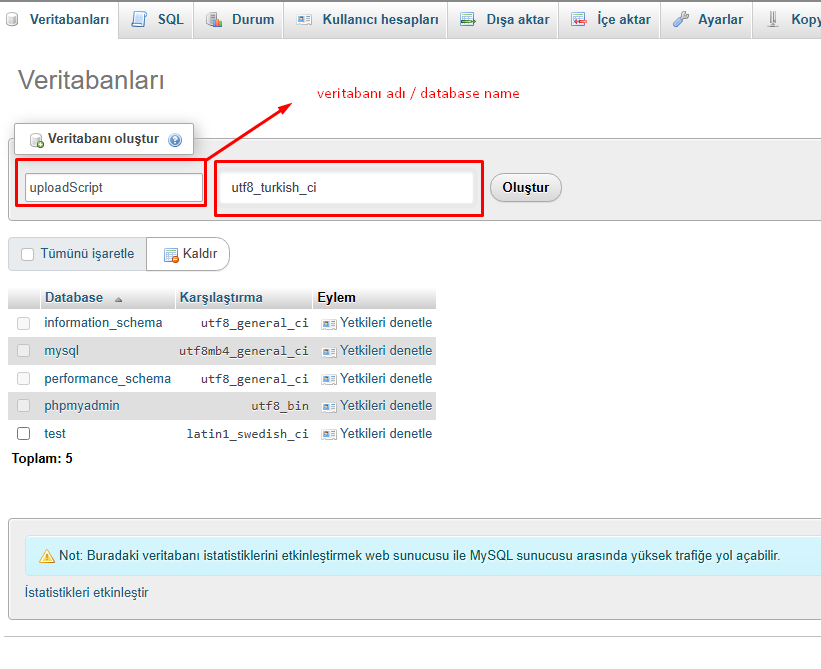
Task: Go to Kullanıcı hesapları tab
Action: 365,20
